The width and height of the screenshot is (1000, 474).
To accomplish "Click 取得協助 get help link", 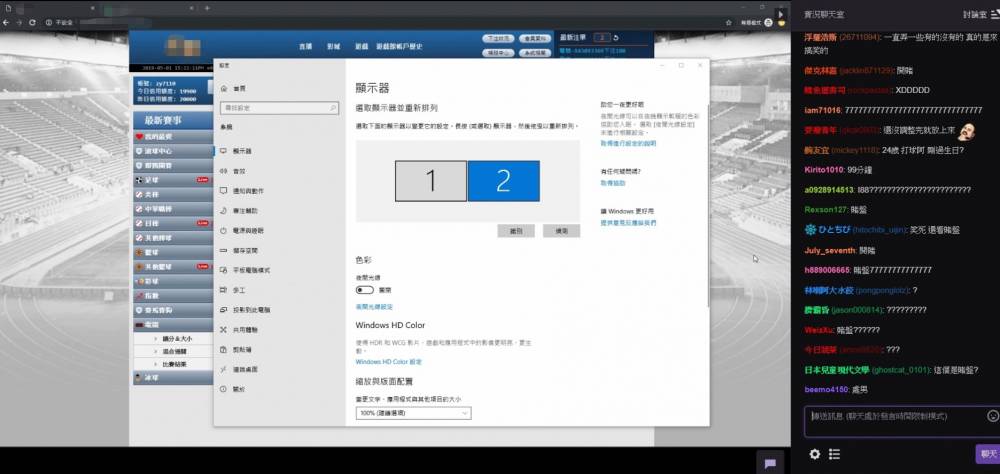I will point(613,183).
